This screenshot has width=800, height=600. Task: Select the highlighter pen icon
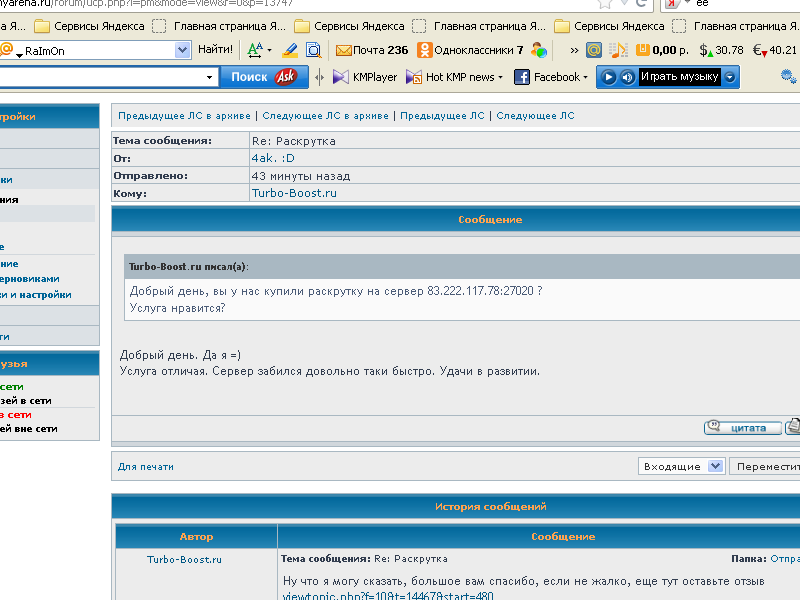(x=290, y=50)
